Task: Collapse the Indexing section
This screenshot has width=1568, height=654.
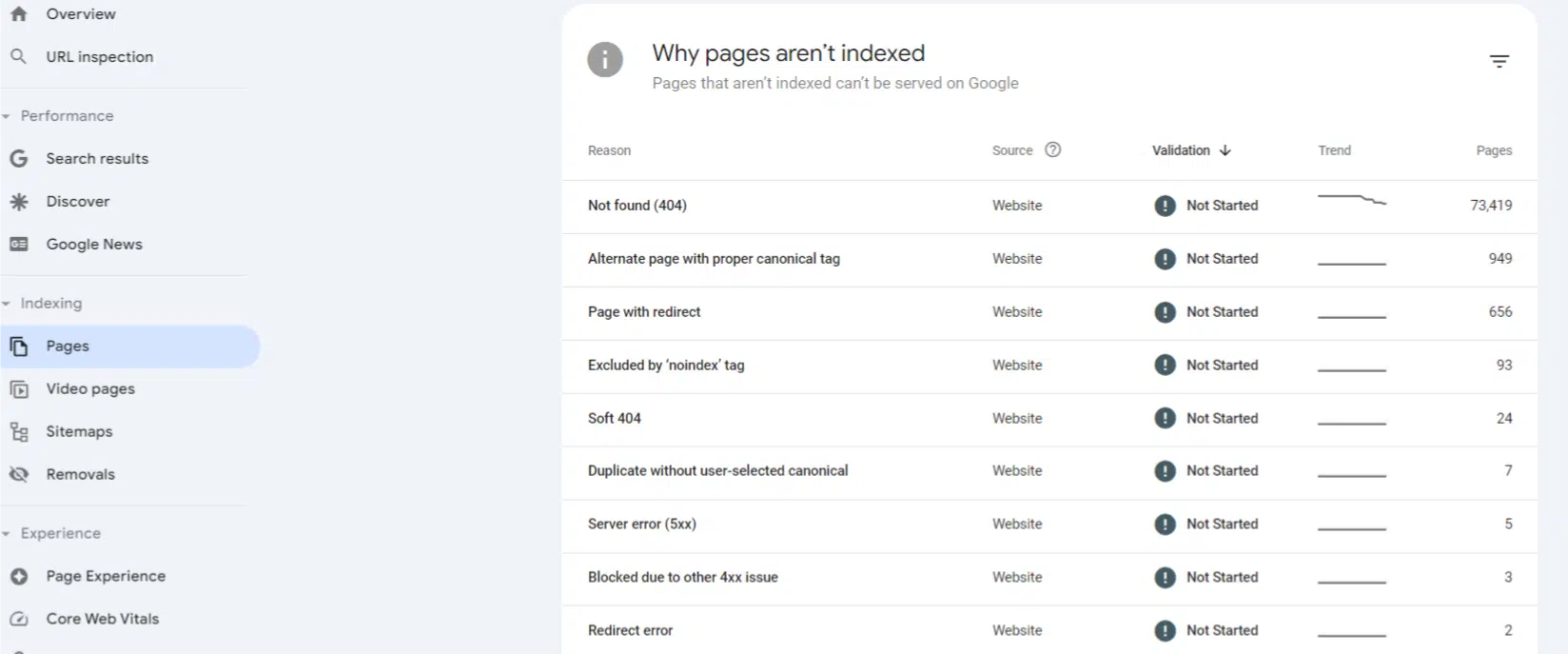Action: click(x=7, y=304)
